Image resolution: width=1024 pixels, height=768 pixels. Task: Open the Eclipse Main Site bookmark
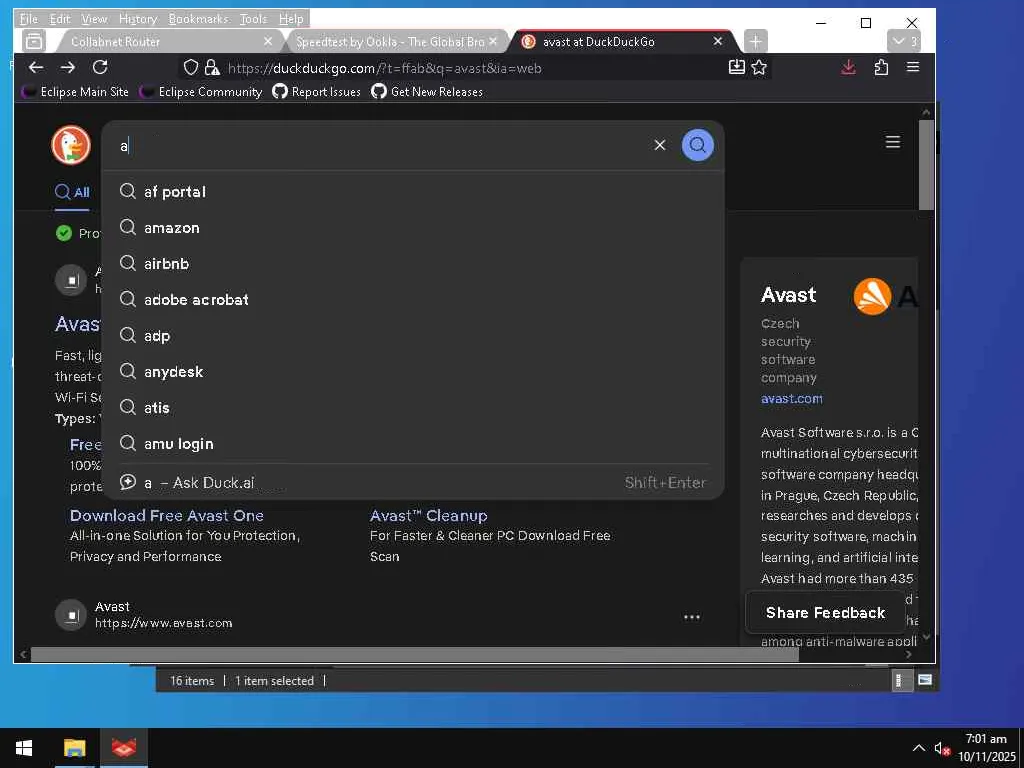pos(75,91)
